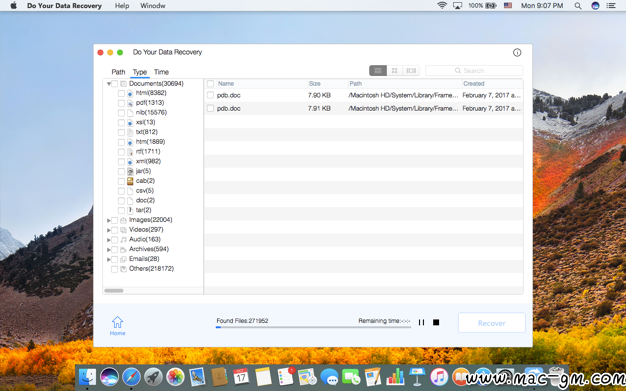Click the cab file type icon
This screenshot has height=391, width=626.
[130, 181]
